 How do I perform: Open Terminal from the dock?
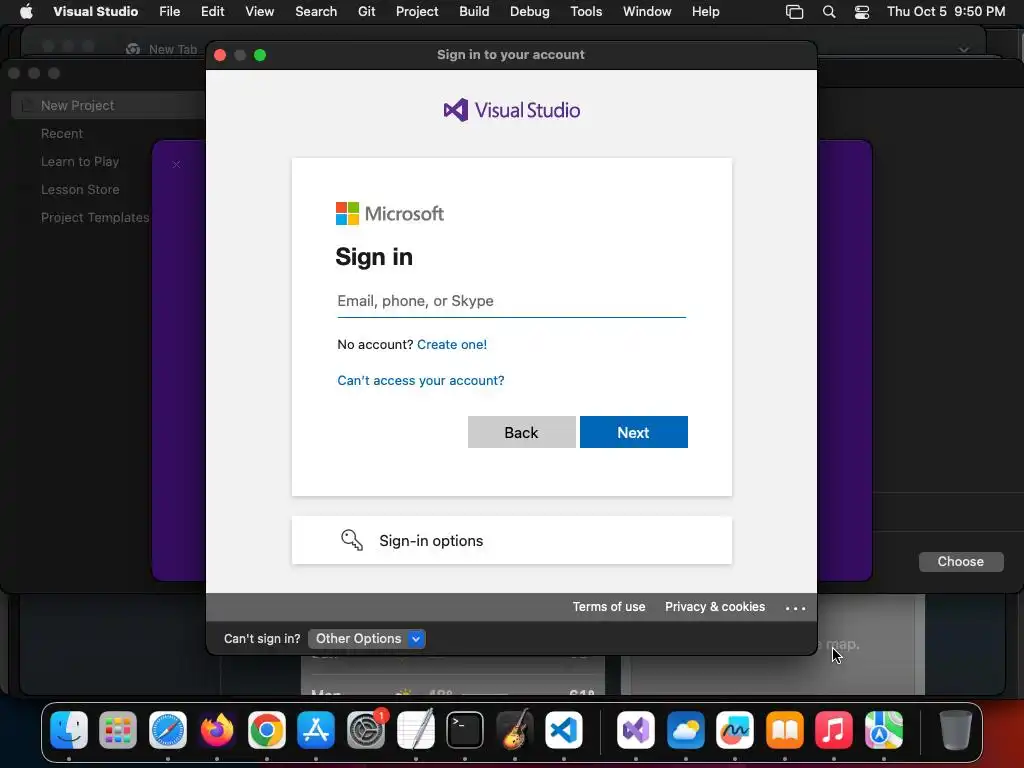coord(465,729)
